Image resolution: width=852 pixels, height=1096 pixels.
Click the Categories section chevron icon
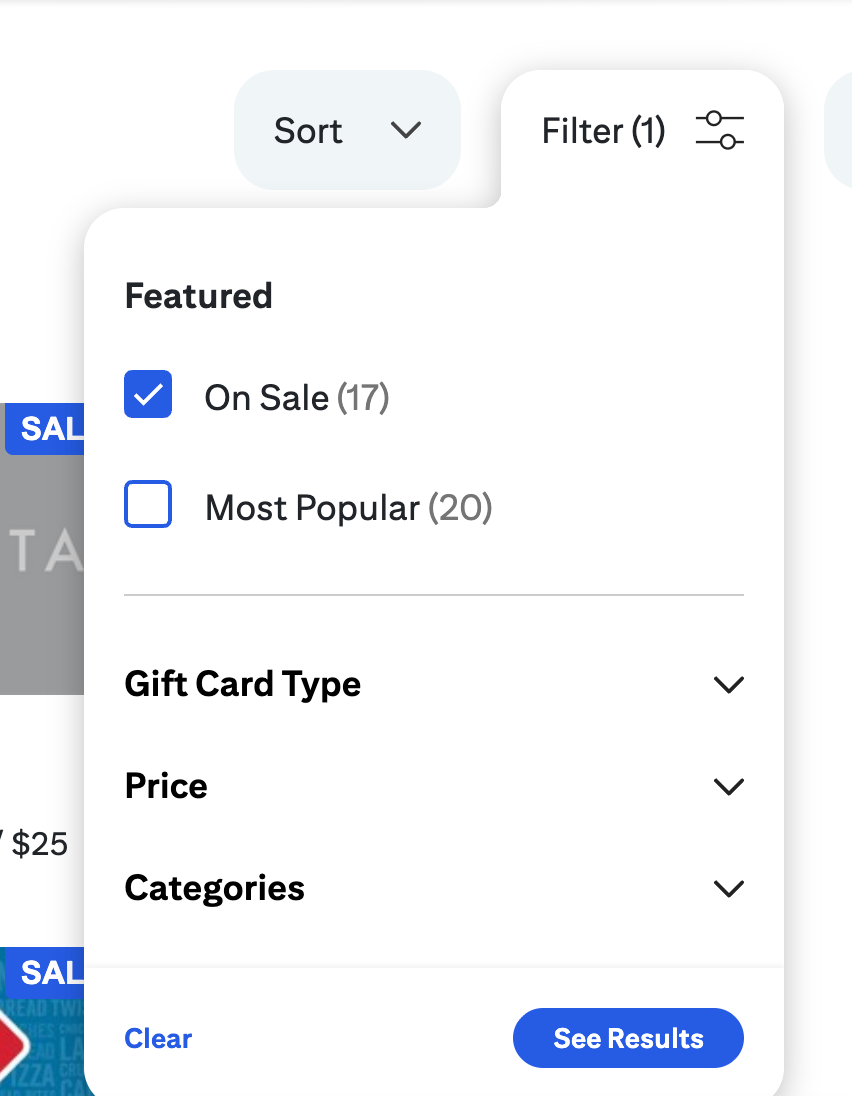pos(729,888)
